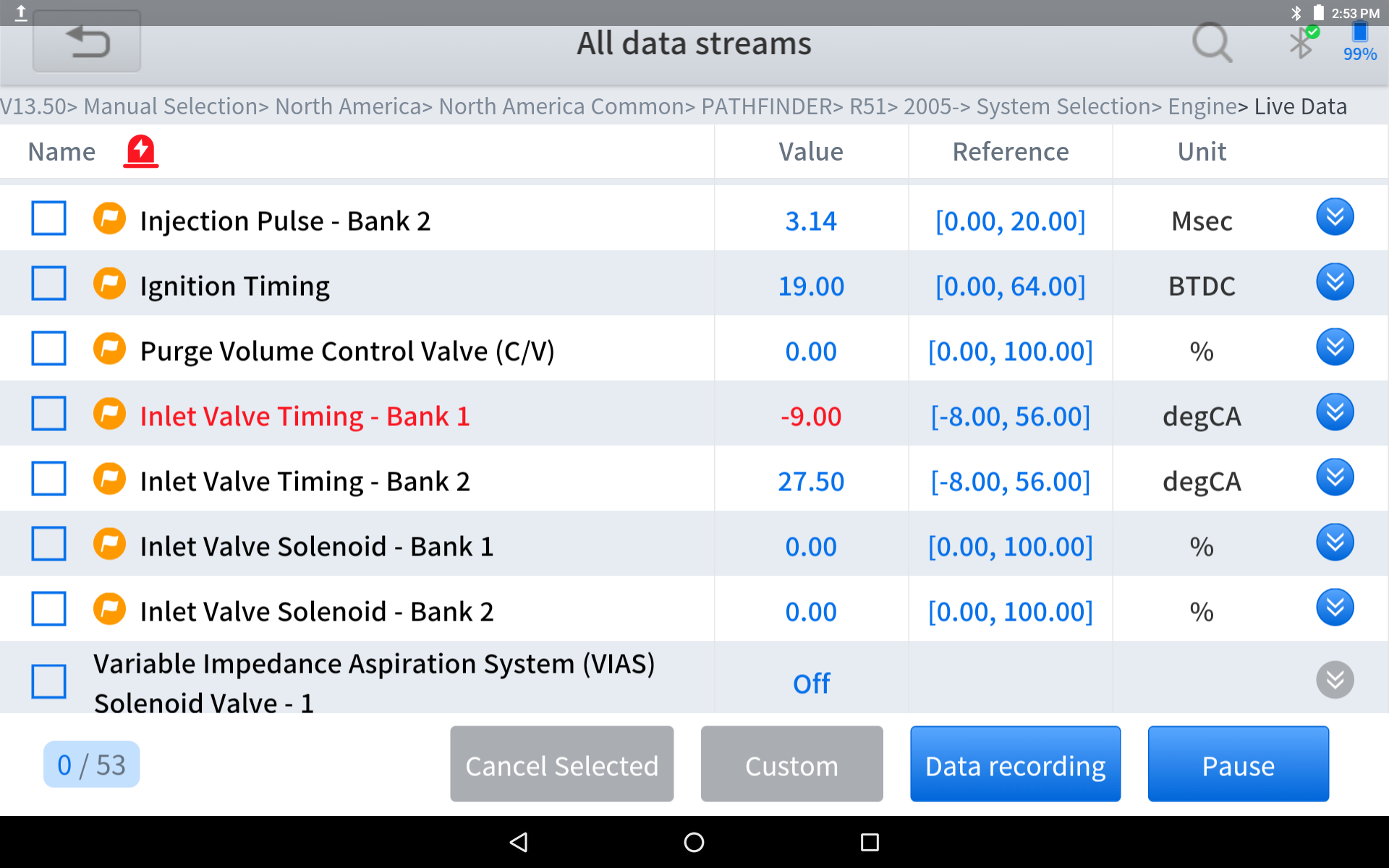Check the Injection Pulse - Bank 2 checkbox
The width and height of the screenshot is (1389, 868).
(x=48, y=218)
